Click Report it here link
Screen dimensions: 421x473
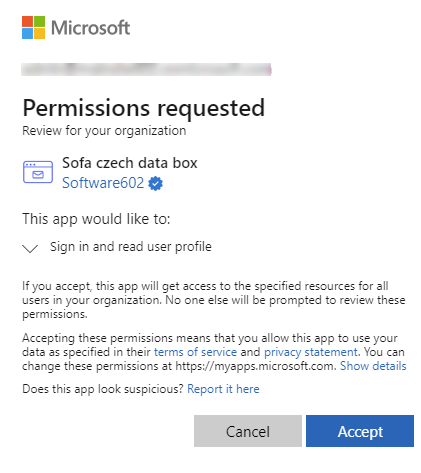click(223, 389)
